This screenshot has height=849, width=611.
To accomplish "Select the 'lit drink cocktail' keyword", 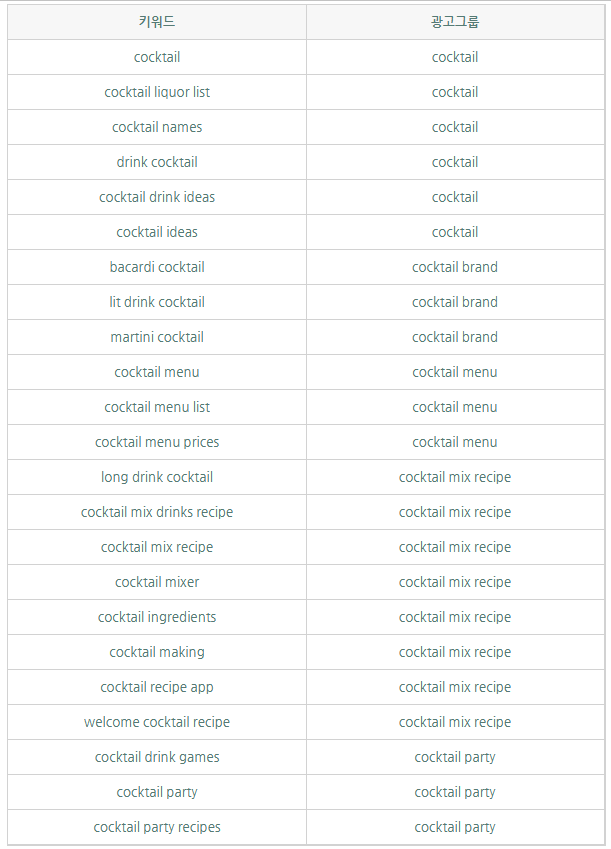I will pos(157,302).
